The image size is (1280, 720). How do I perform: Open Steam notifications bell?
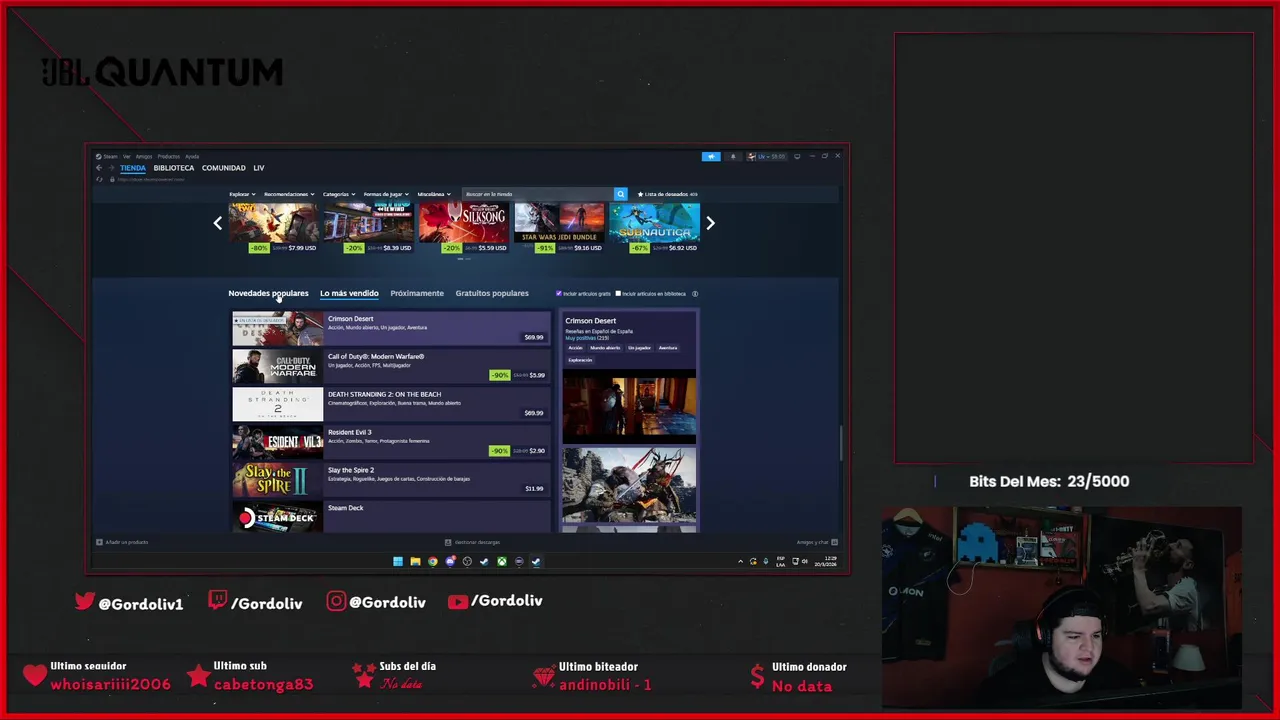click(x=733, y=156)
